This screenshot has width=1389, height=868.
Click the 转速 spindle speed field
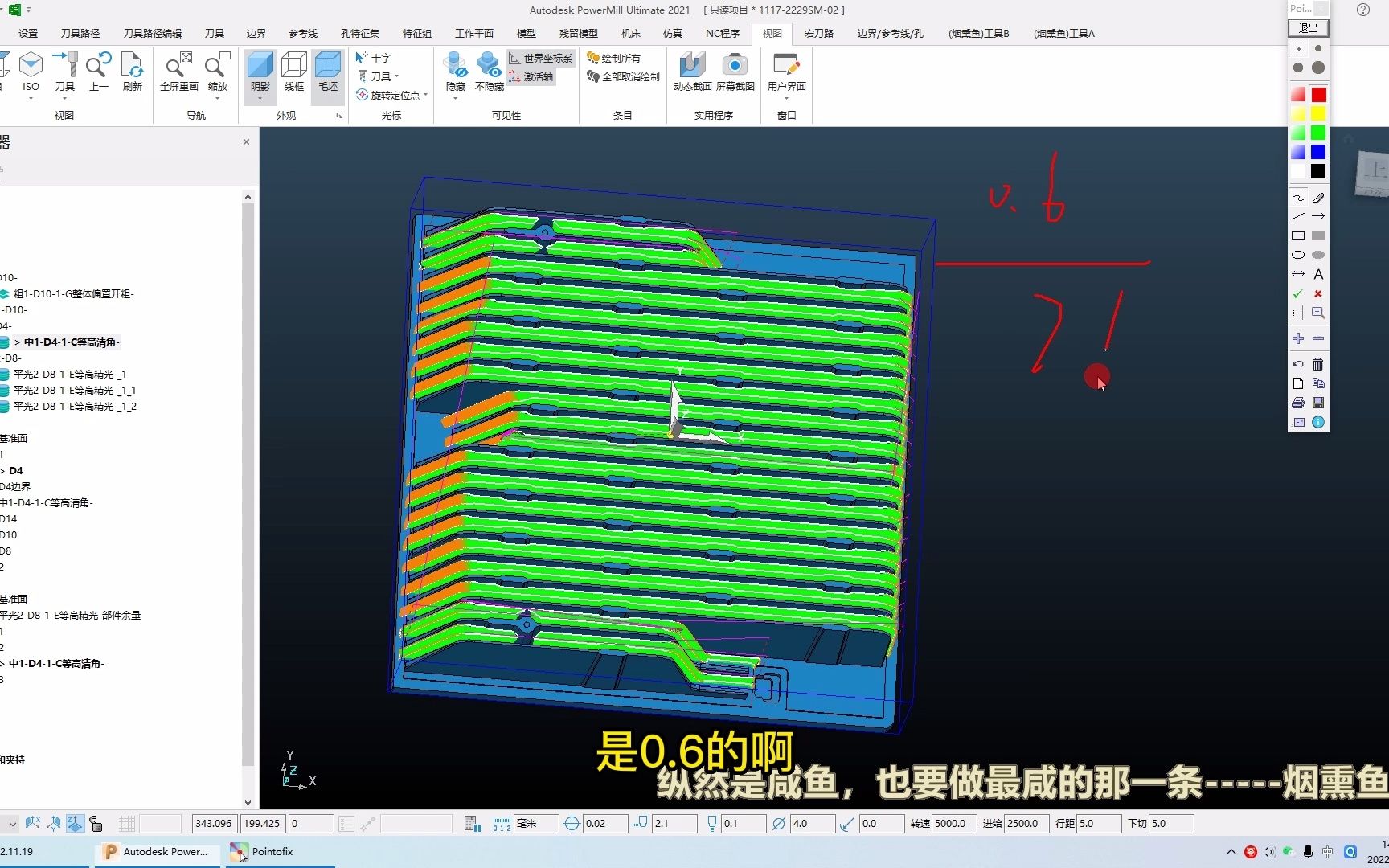tap(954, 824)
